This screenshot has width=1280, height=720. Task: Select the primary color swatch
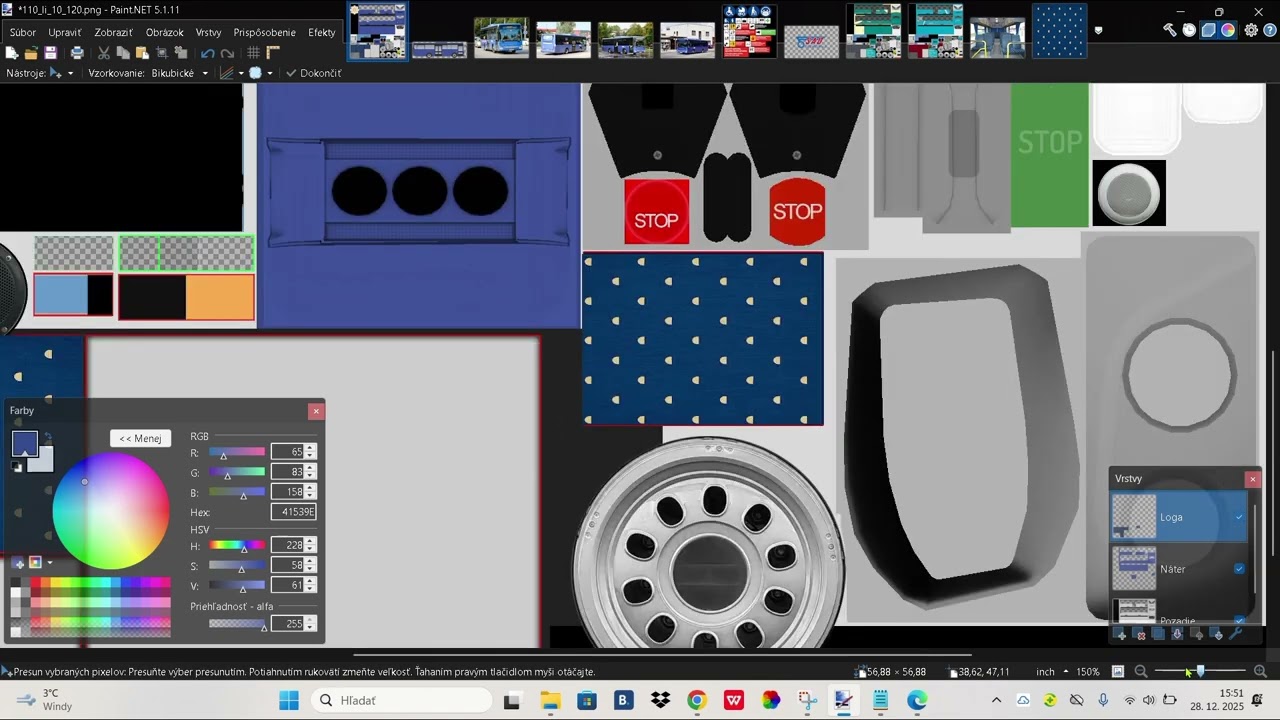point(24,443)
